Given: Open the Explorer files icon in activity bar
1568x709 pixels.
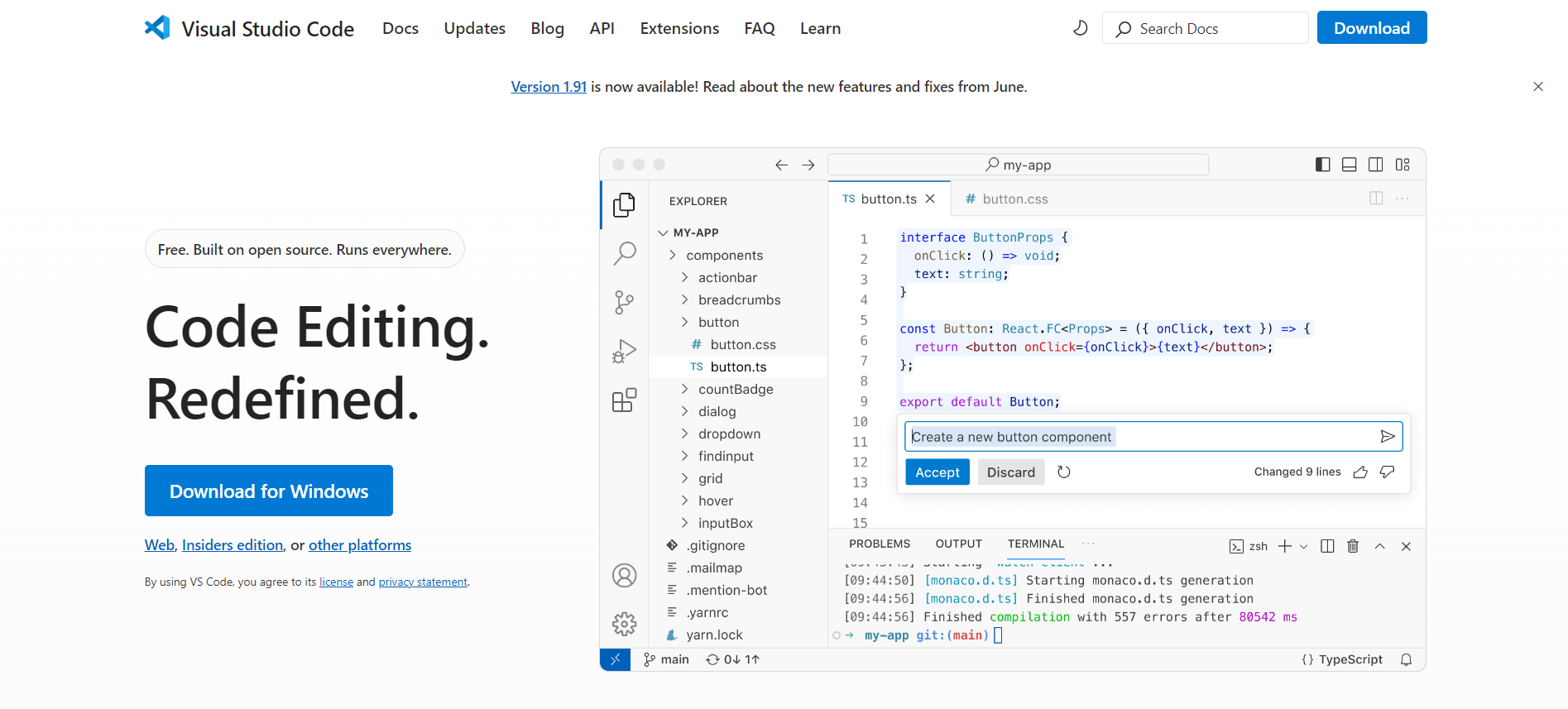Looking at the screenshot, I should click(x=625, y=204).
